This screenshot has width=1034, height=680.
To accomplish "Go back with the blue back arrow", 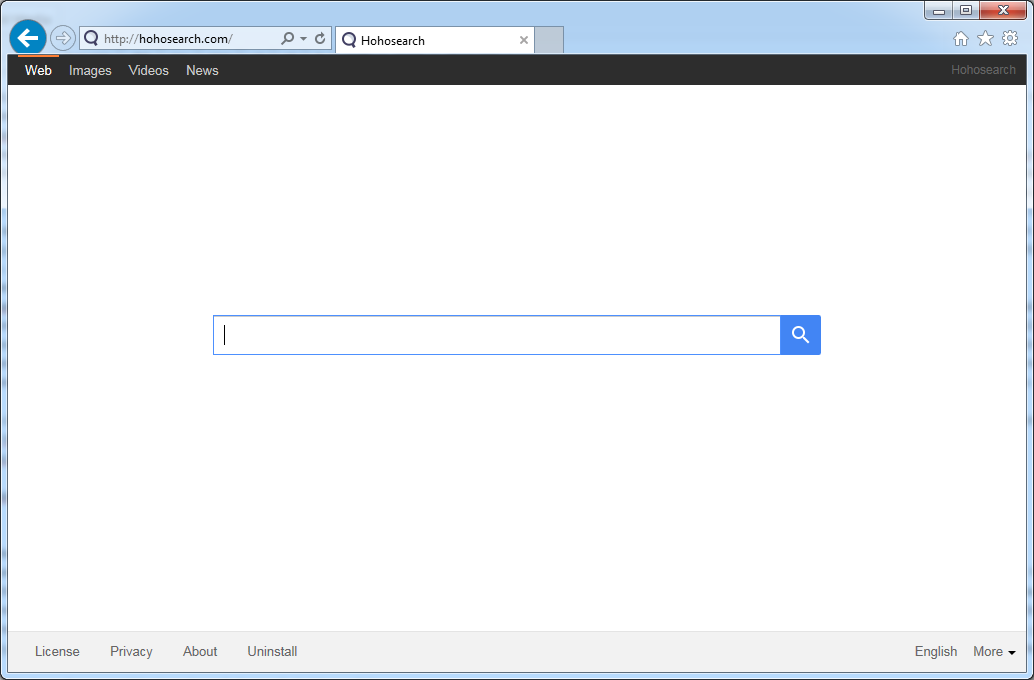I will point(28,38).
